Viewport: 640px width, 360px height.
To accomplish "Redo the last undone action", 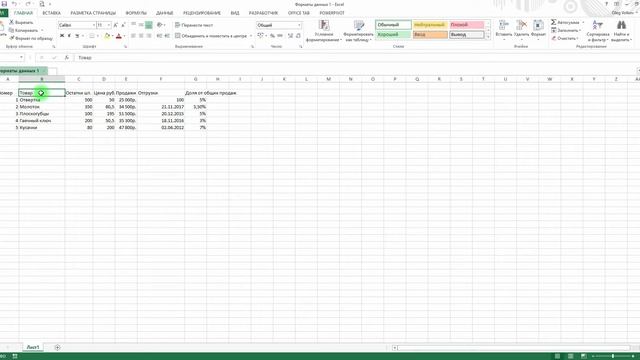I will point(28,4).
